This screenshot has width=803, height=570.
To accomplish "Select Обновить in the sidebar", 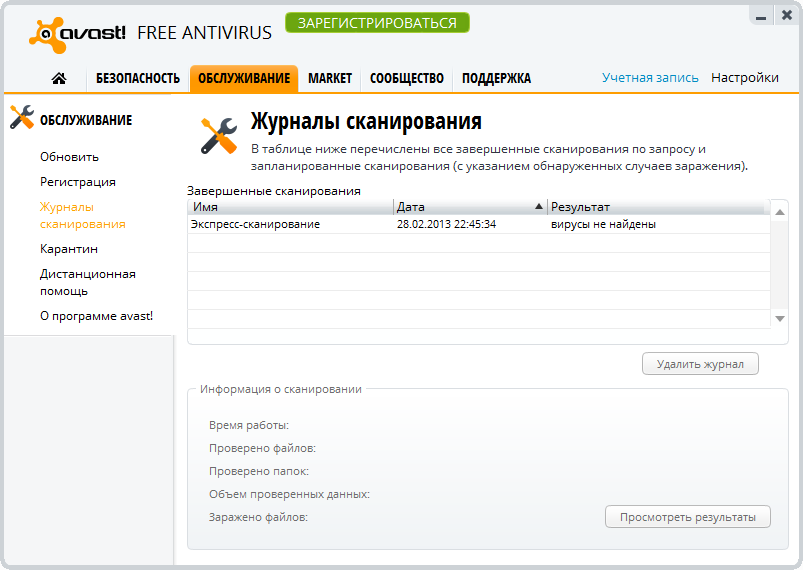I will tap(69, 157).
